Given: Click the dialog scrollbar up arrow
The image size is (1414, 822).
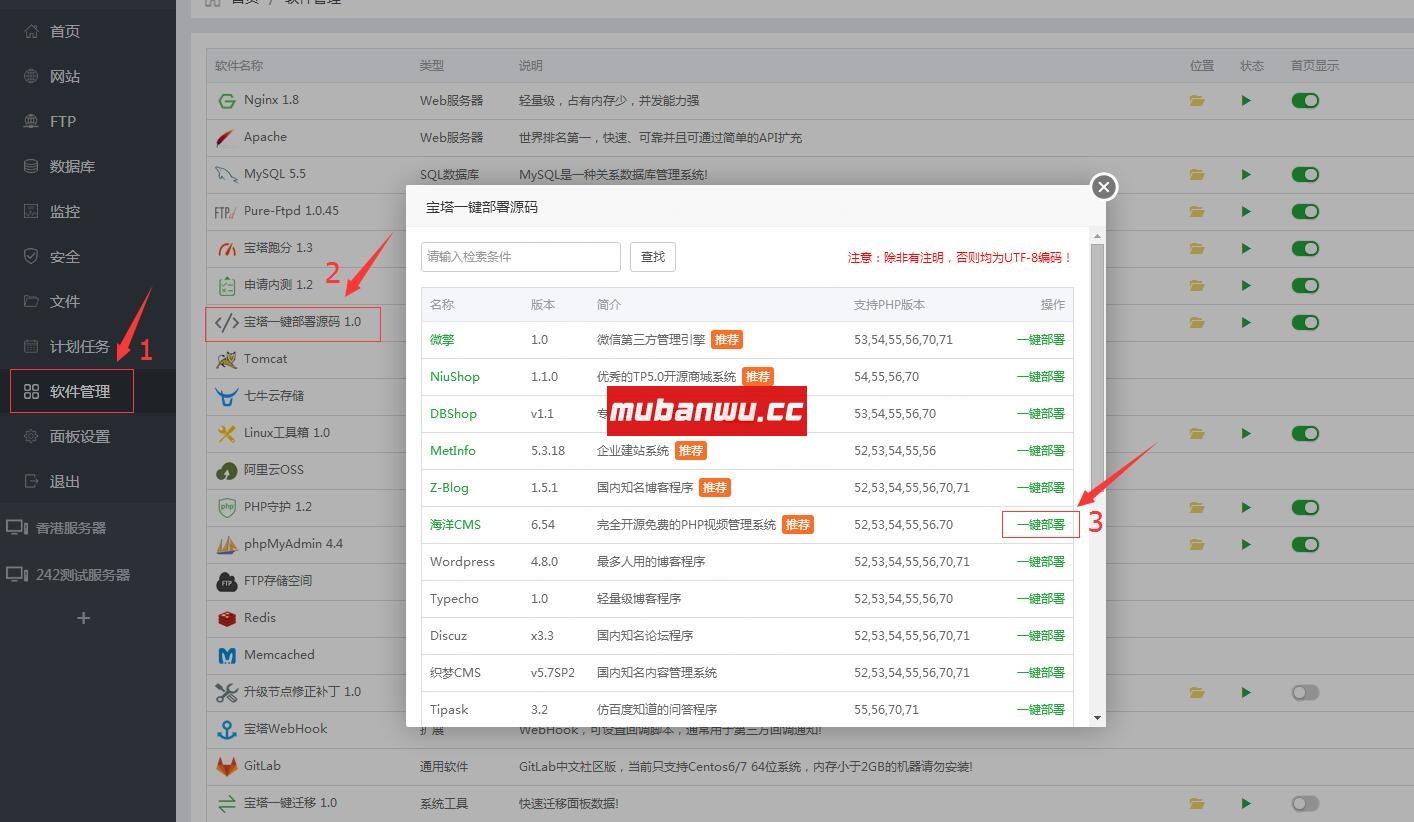Looking at the screenshot, I should pos(1097,237).
